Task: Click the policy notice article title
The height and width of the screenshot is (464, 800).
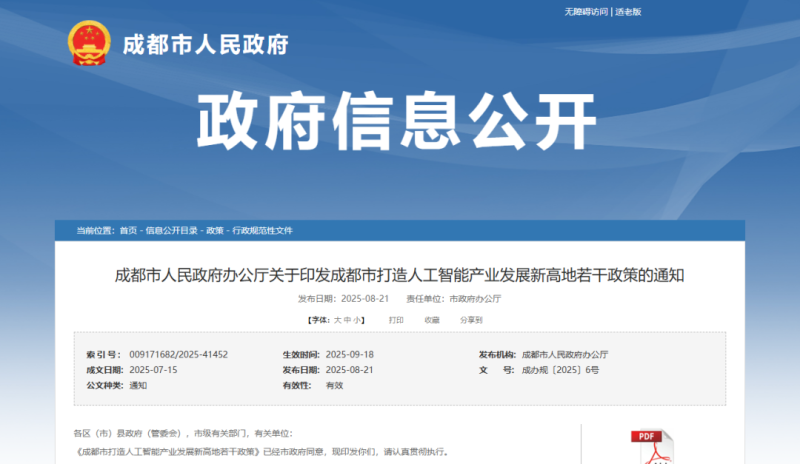Action: click(x=399, y=274)
